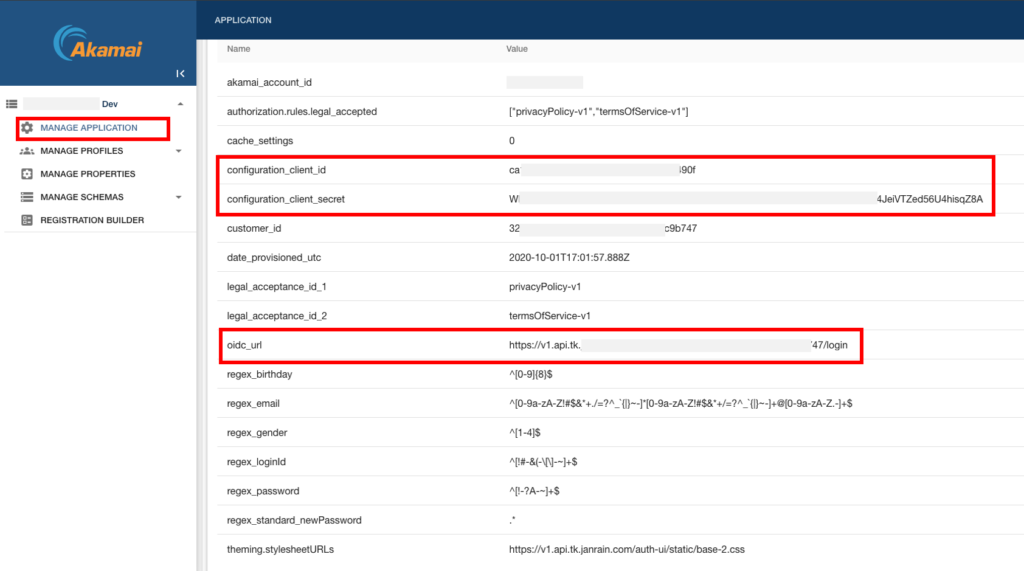Click the Name column header
1024x571 pixels.
pos(238,48)
